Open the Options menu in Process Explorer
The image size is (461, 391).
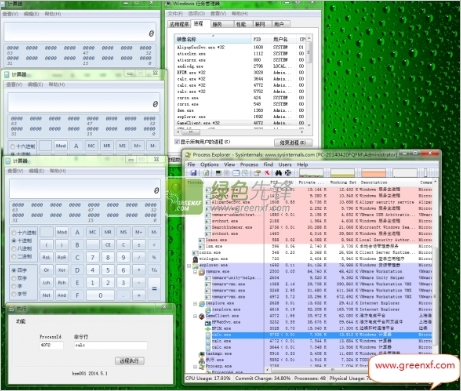click(x=209, y=165)
